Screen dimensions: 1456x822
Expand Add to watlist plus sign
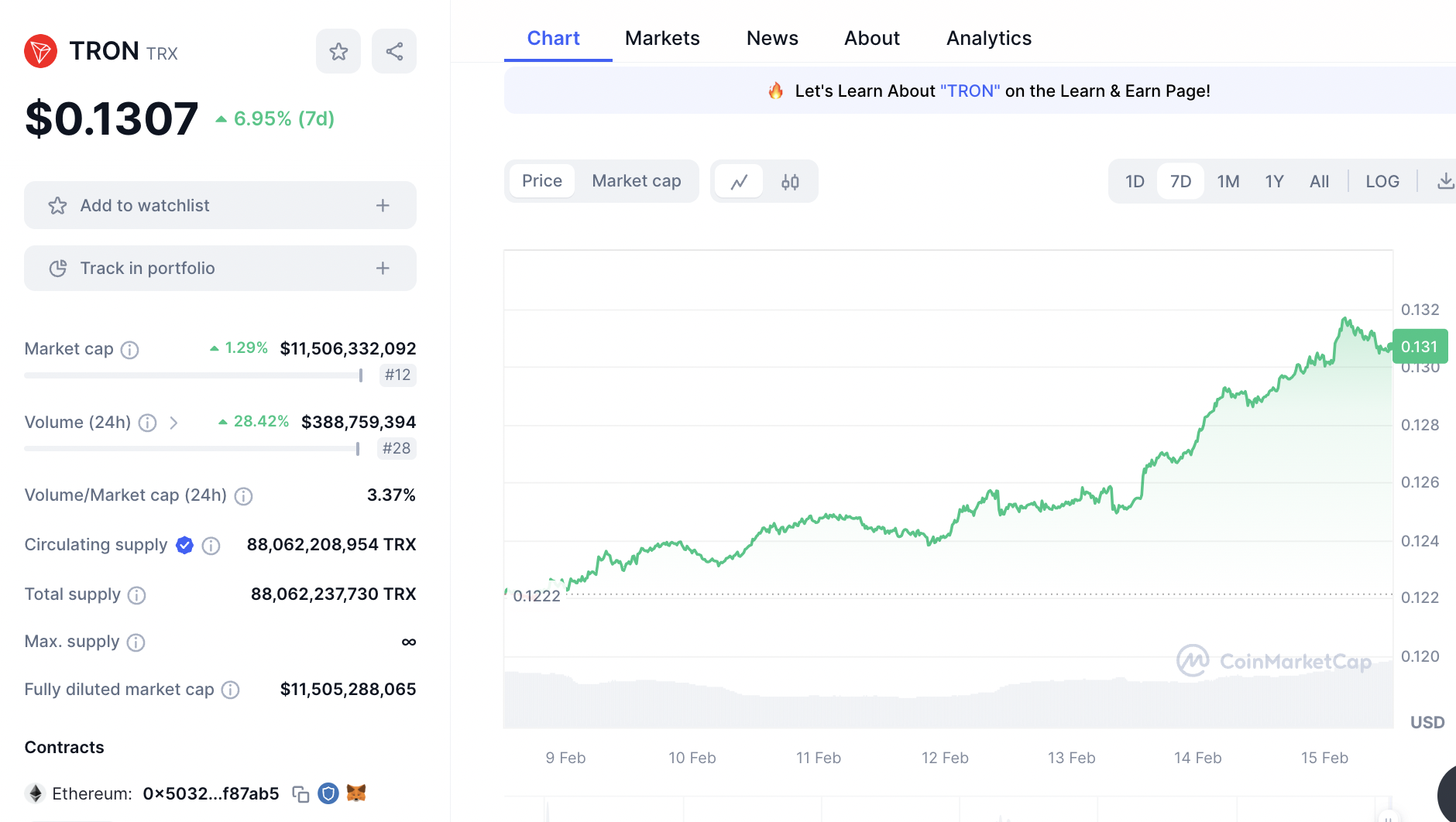[383, 206]
